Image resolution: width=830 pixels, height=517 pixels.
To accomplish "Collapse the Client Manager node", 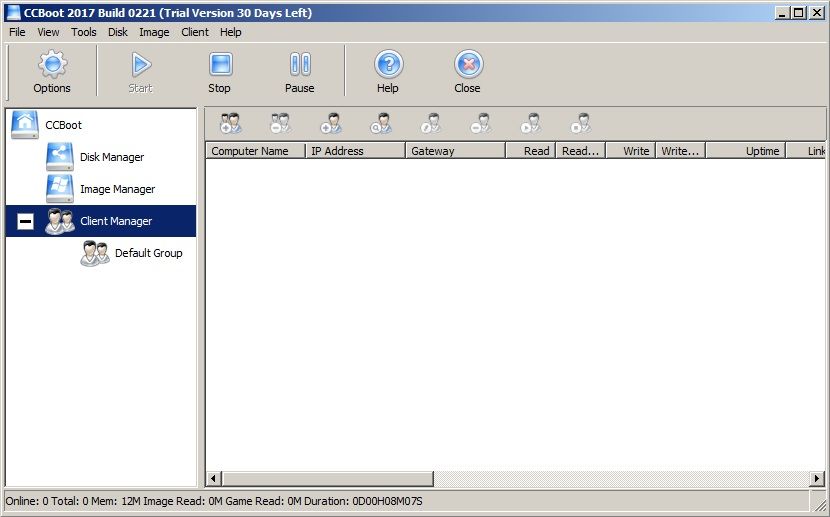I will (x=25, y=221).
